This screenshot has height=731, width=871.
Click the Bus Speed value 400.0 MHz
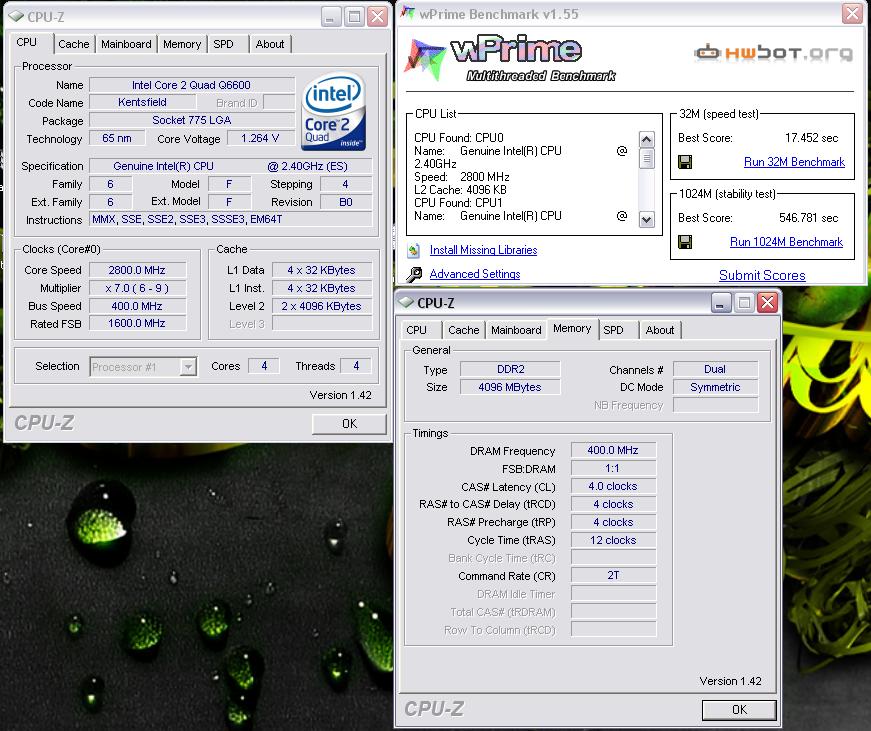click(x=137, y=306)
